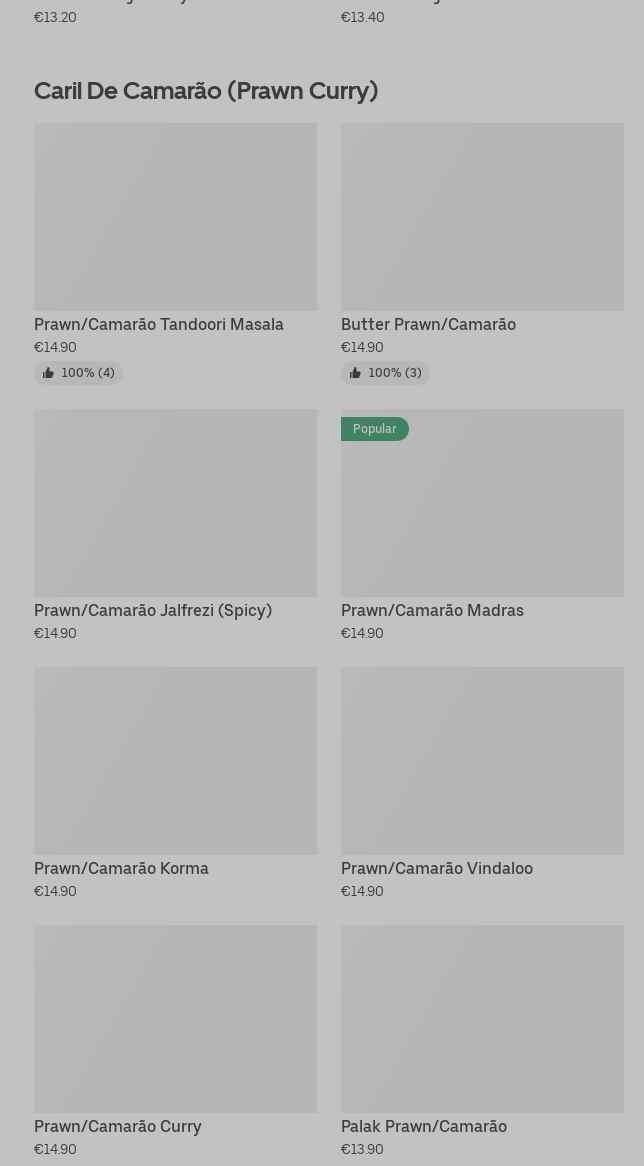Select the Butter Prawn/Camarão title
Viewport: 644px width, 1166px height.
tap(428, 324)
